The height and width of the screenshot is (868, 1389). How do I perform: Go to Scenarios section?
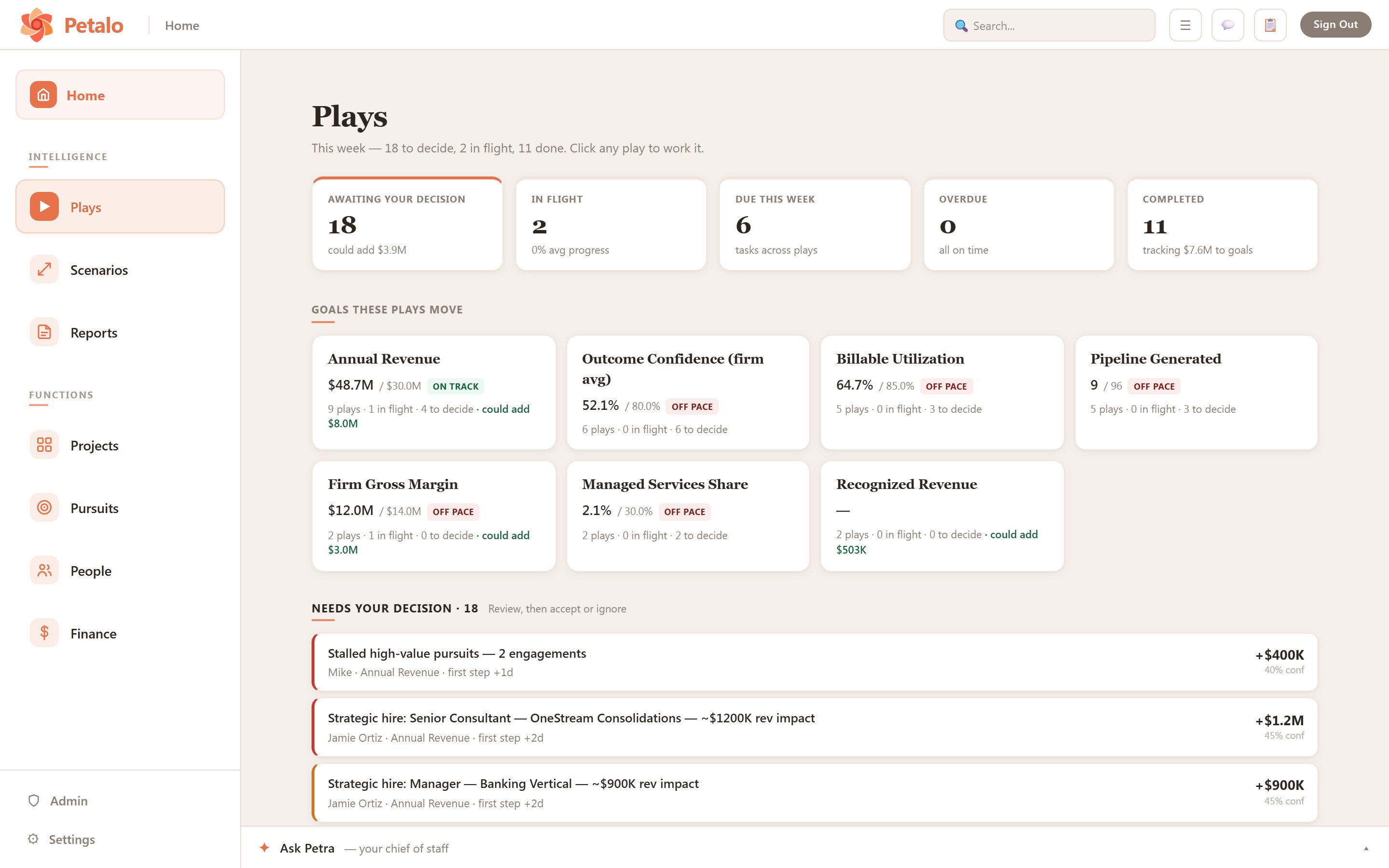(x=120, y=269)
